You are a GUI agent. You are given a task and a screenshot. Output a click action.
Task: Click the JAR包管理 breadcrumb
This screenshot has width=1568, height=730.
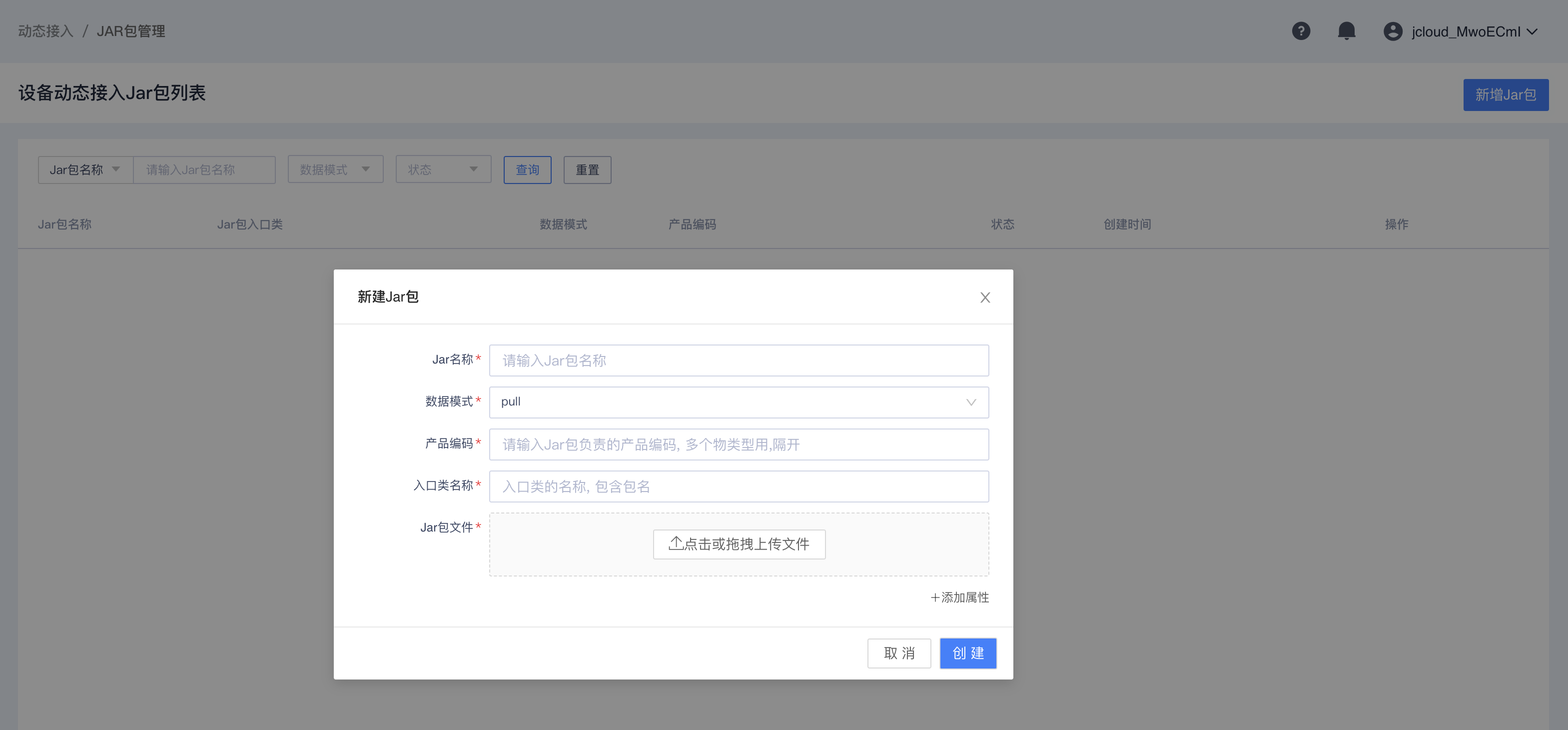point(131,31)
